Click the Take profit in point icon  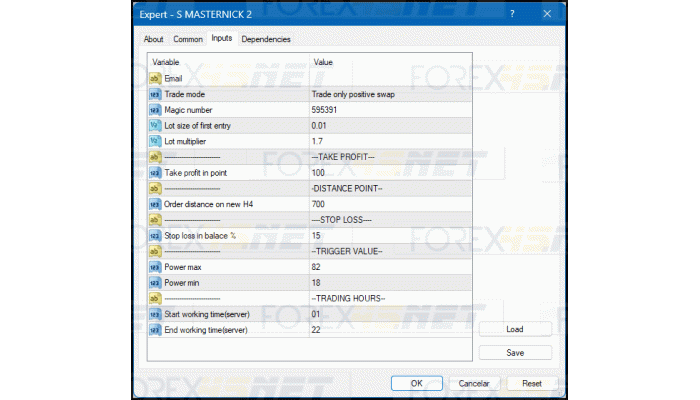click(155, 172)
